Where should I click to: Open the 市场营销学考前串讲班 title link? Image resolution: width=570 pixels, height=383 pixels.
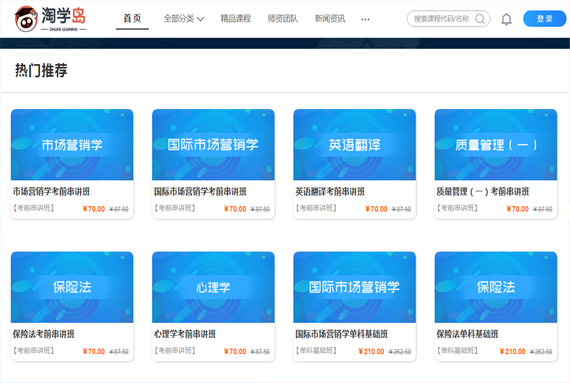tap(51, 192)
